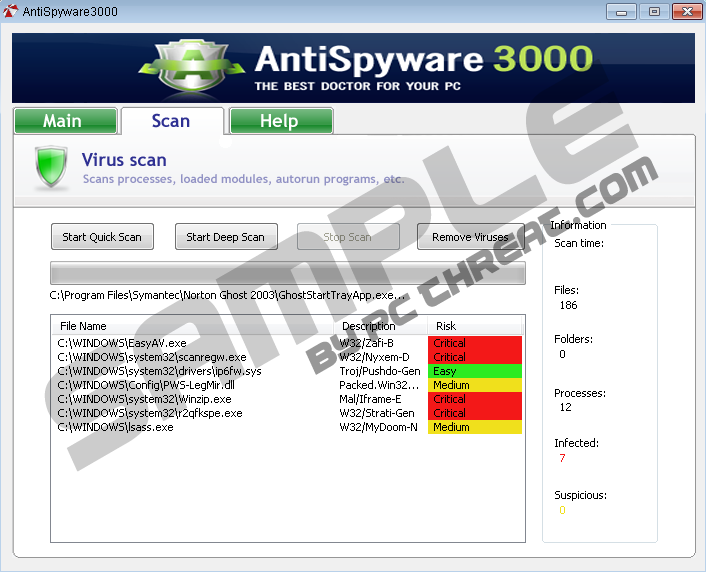Select the PWS-LegMir.dll file row
This screenshot has width=706, height=572.
[x=287, y=385]
